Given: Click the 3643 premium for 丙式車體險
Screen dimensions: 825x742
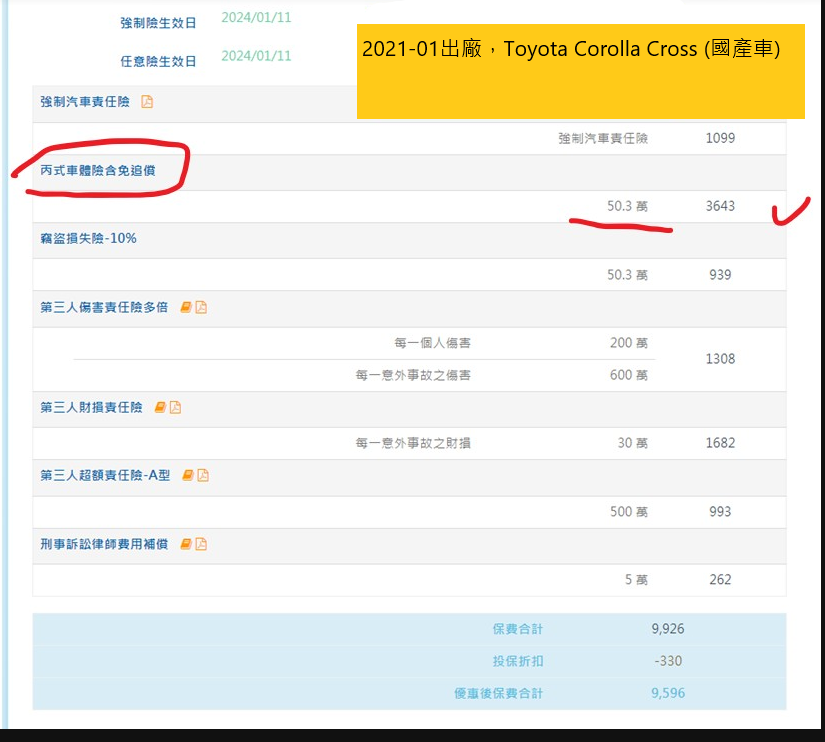Looking at the screenshot, I should coord(720,206).
